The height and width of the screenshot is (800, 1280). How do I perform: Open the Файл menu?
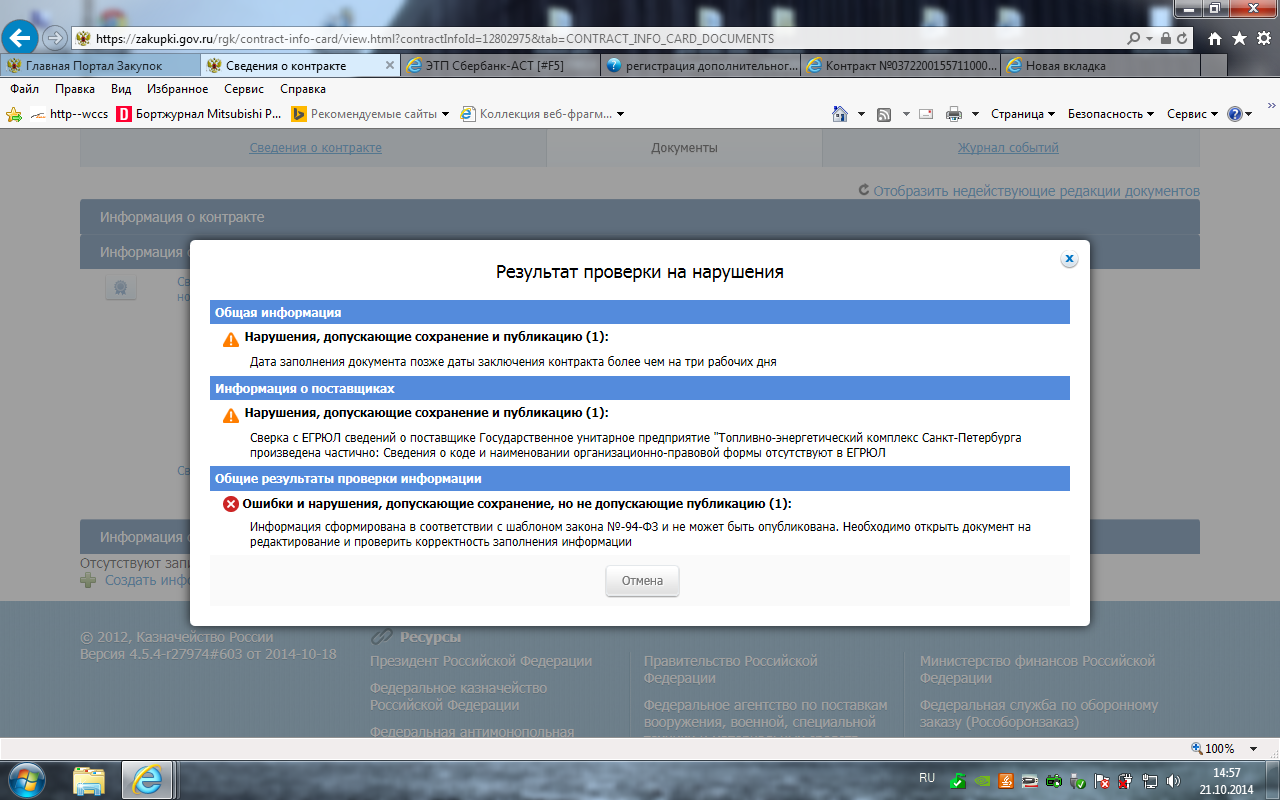click(24, 89)
